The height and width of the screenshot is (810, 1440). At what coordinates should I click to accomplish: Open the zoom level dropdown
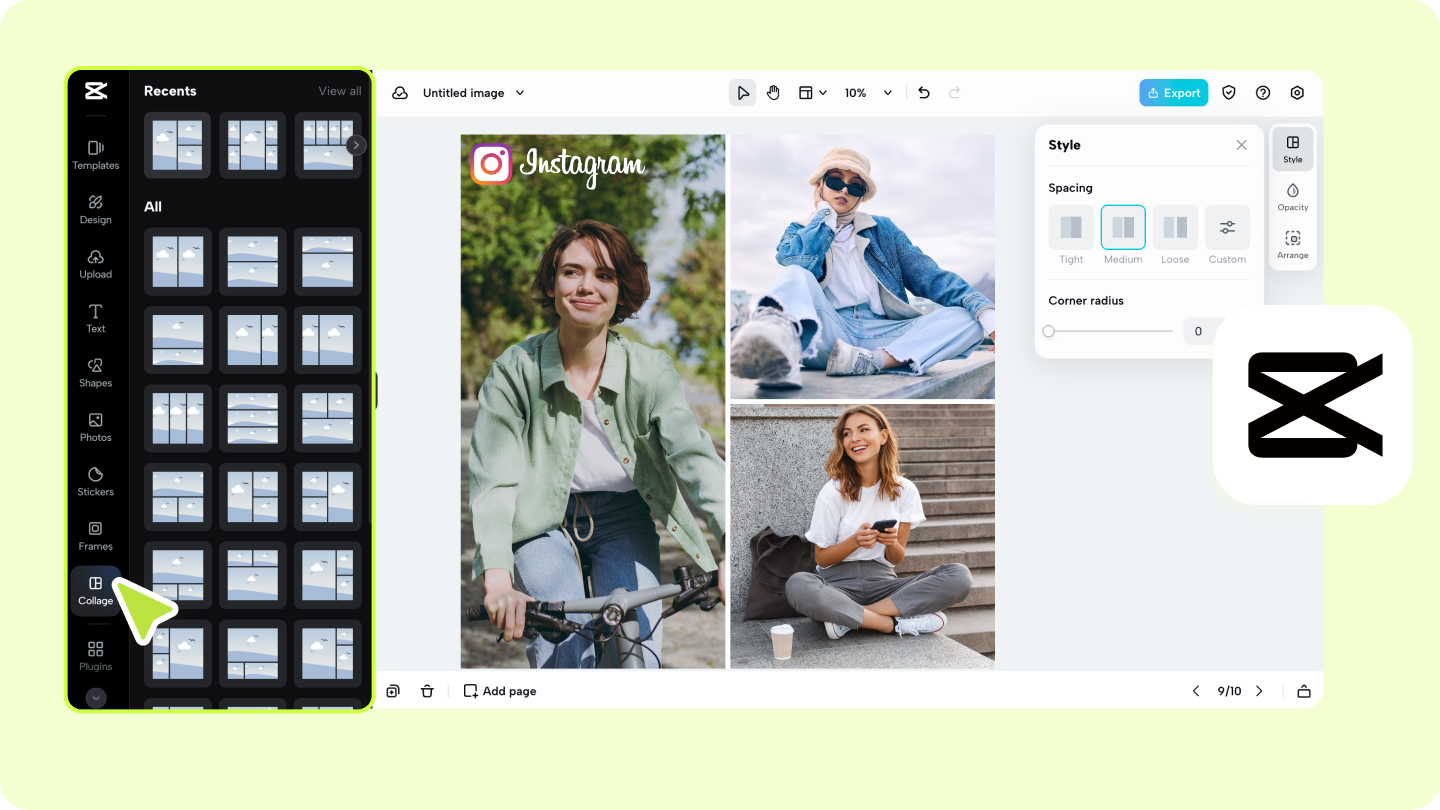coord(868,92)
